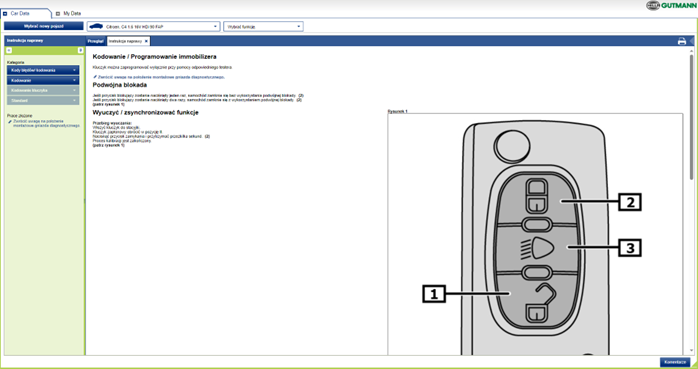698x369 pixels.
Task: Open the Wybrać funkcję dropdown
Action: (x=264, y=26)
